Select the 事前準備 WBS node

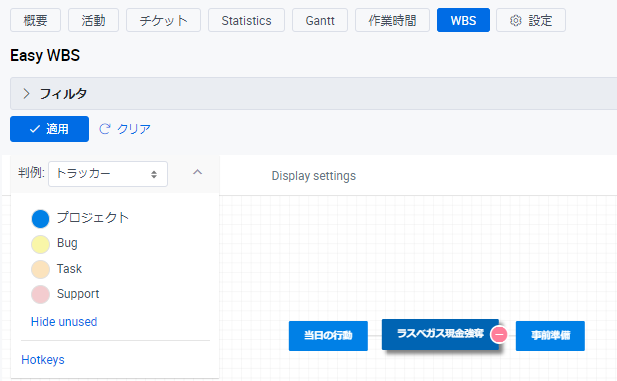(x=550, y=336)
